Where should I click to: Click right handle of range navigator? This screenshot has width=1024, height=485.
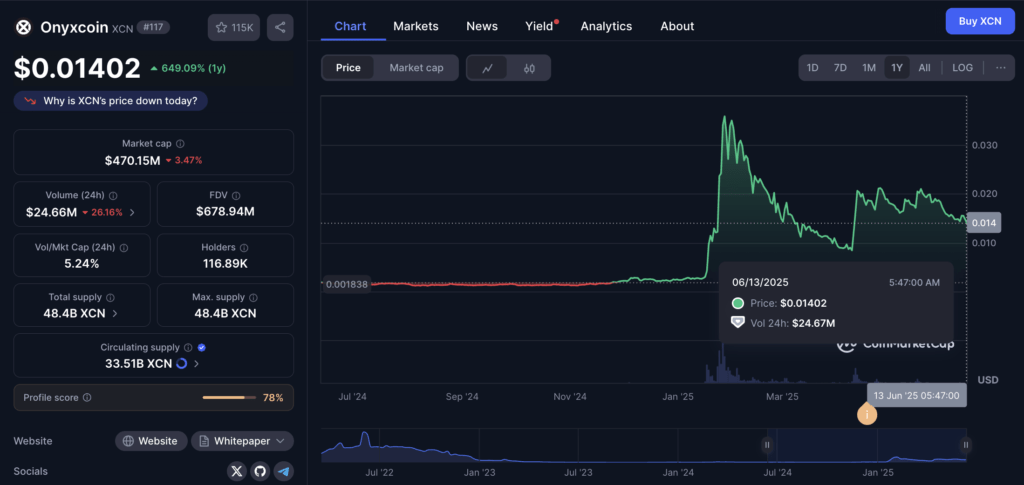965,445
